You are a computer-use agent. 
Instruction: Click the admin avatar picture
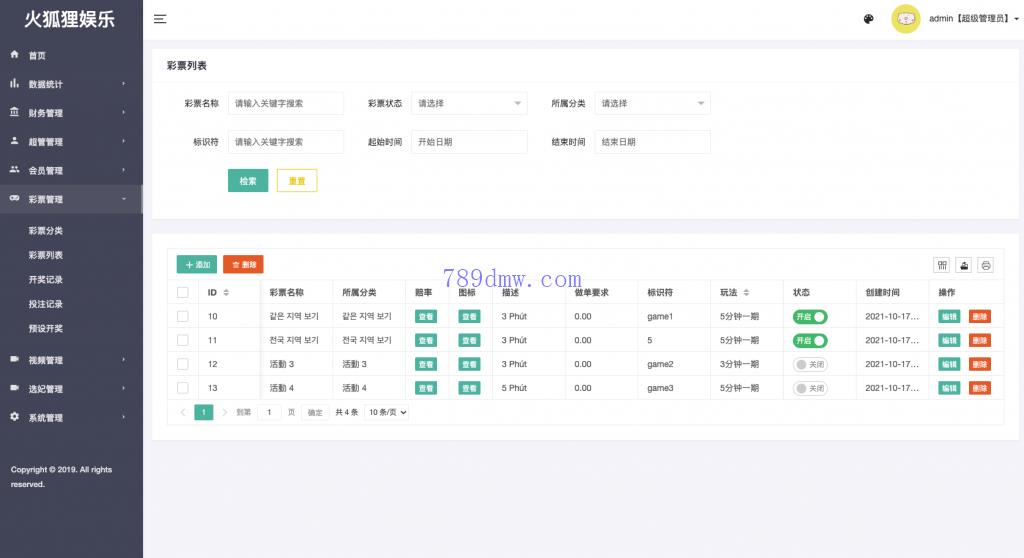tap(905, 19)
